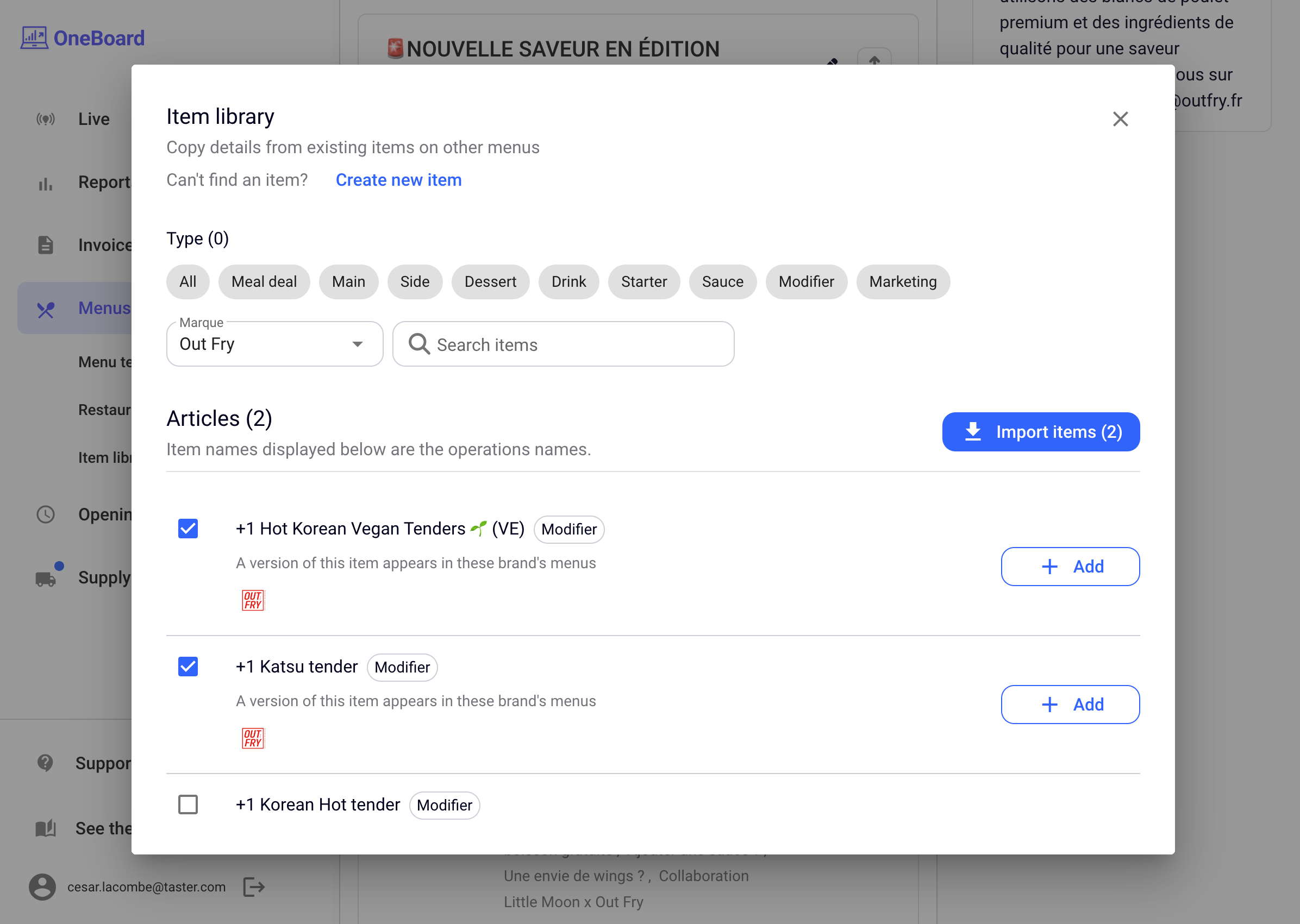Filter by Meal deal type
The height and width of the screenshot is (924, 1300).
(x=264, y=281)
